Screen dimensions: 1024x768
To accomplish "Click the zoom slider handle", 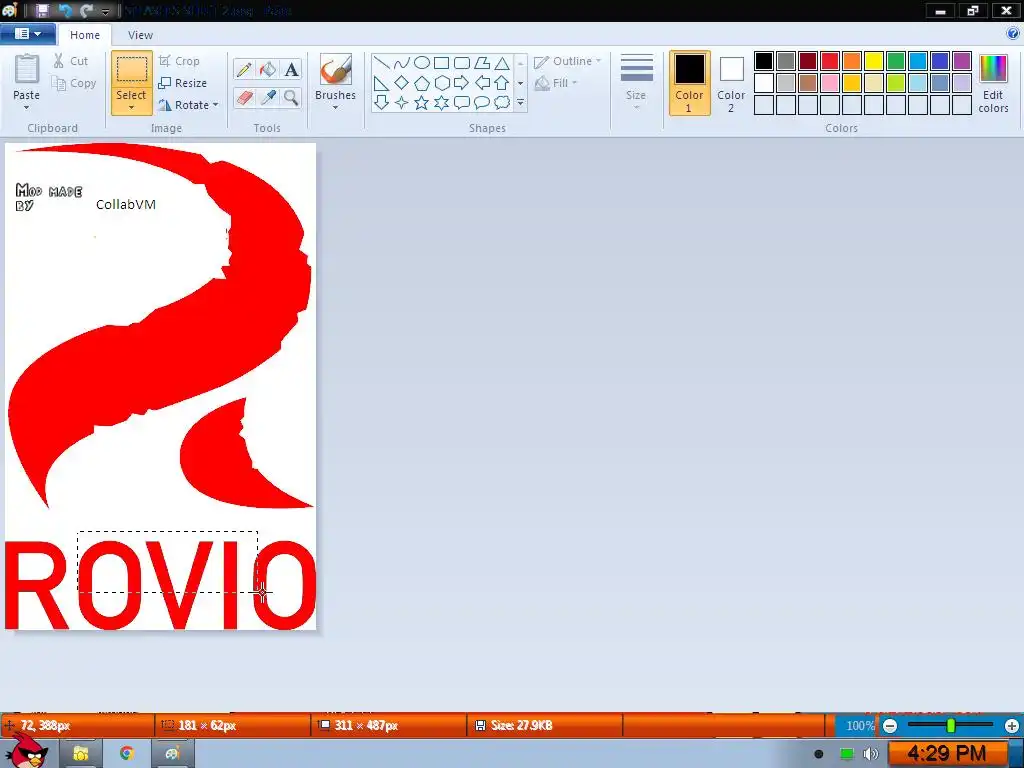I will (951, 725).
